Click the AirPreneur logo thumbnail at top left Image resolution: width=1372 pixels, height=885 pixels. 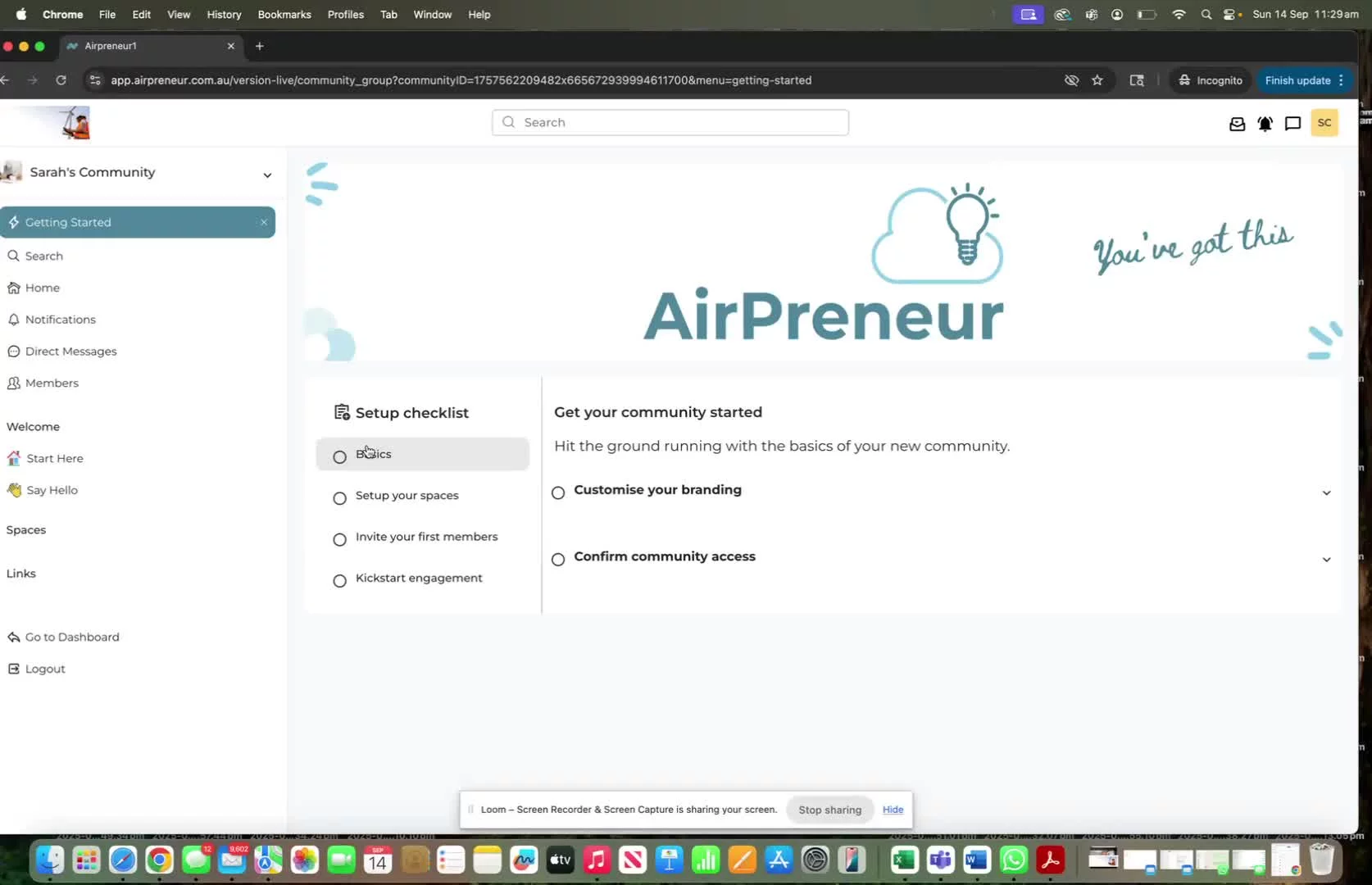pyautogui.click(x=75, y=123)
